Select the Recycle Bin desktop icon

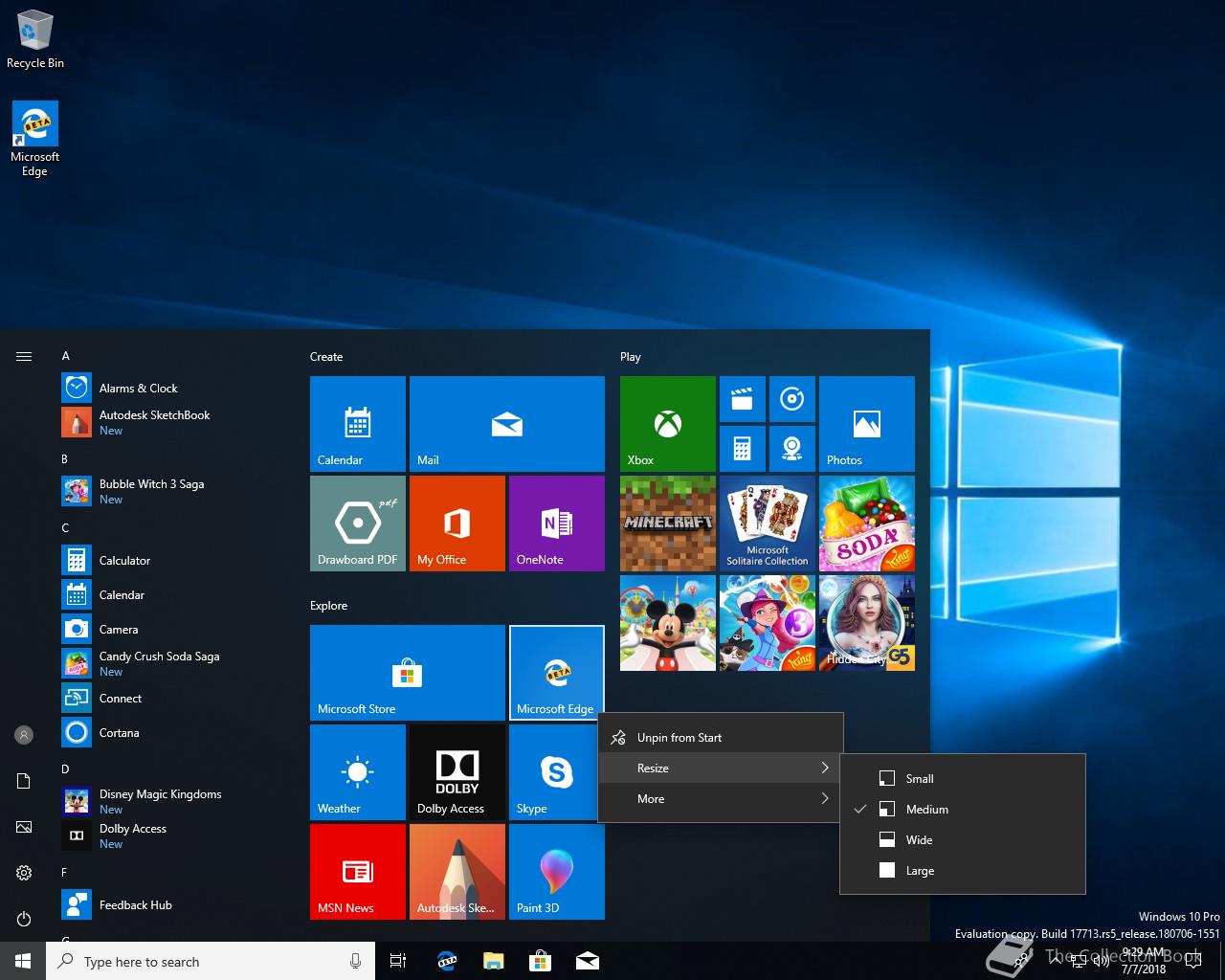35,39
